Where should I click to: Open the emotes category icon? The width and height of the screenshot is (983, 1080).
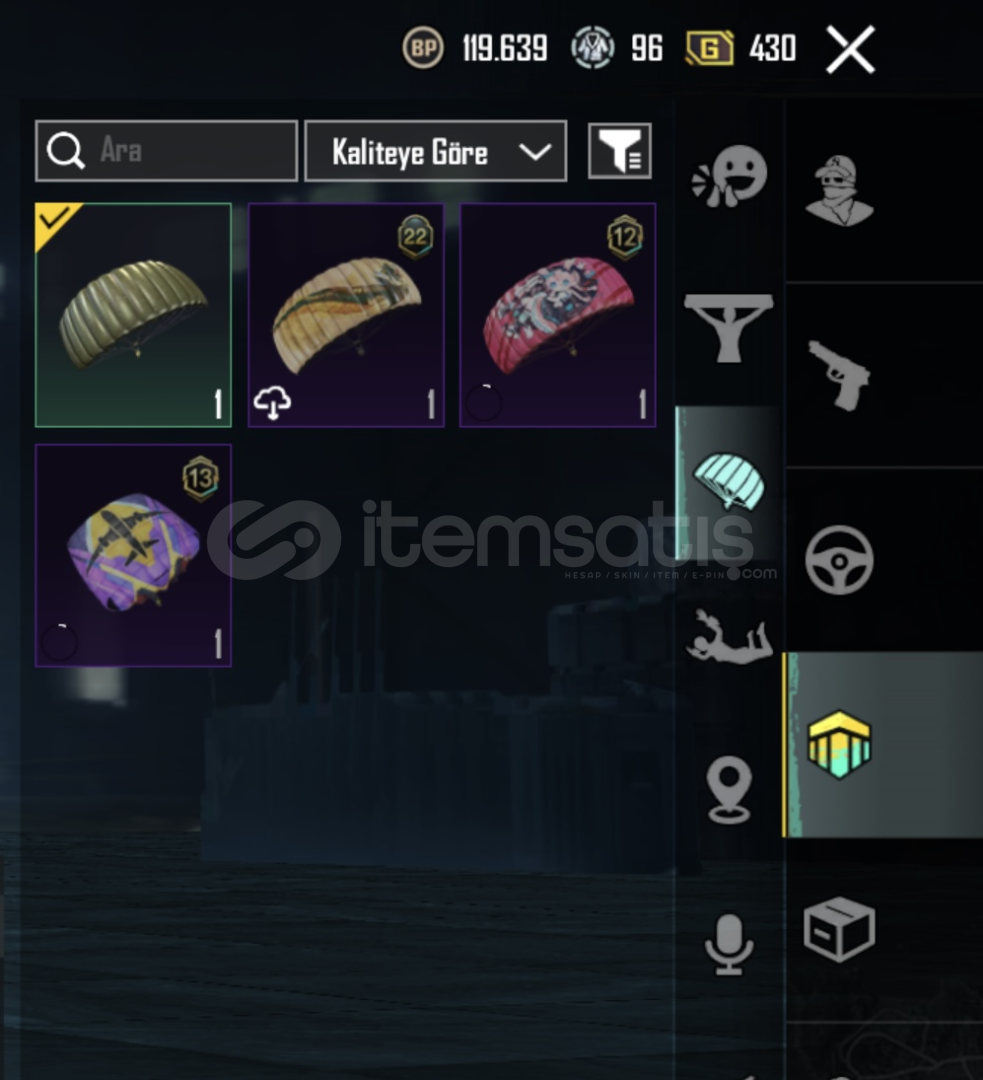pos(729,176)
